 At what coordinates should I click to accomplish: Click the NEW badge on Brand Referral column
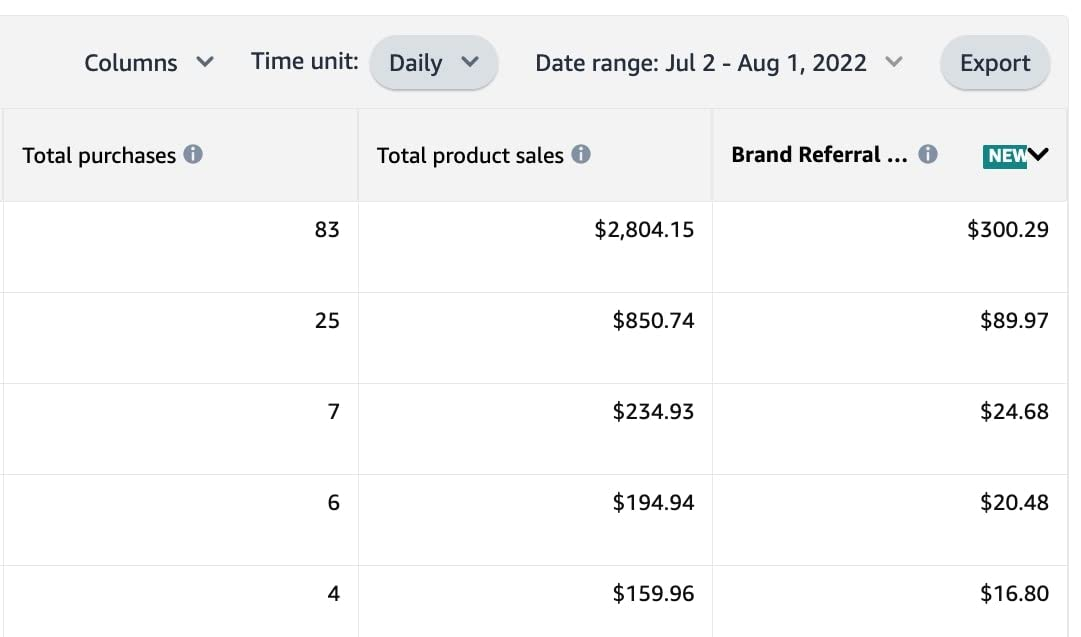(x=1005, y=156)
